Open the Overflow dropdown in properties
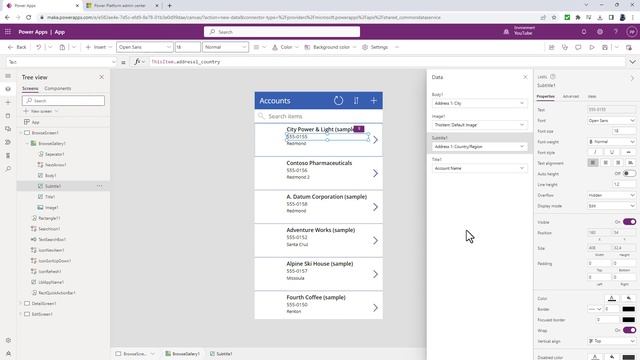Screen dimensions: 640x360 (611, 195)
